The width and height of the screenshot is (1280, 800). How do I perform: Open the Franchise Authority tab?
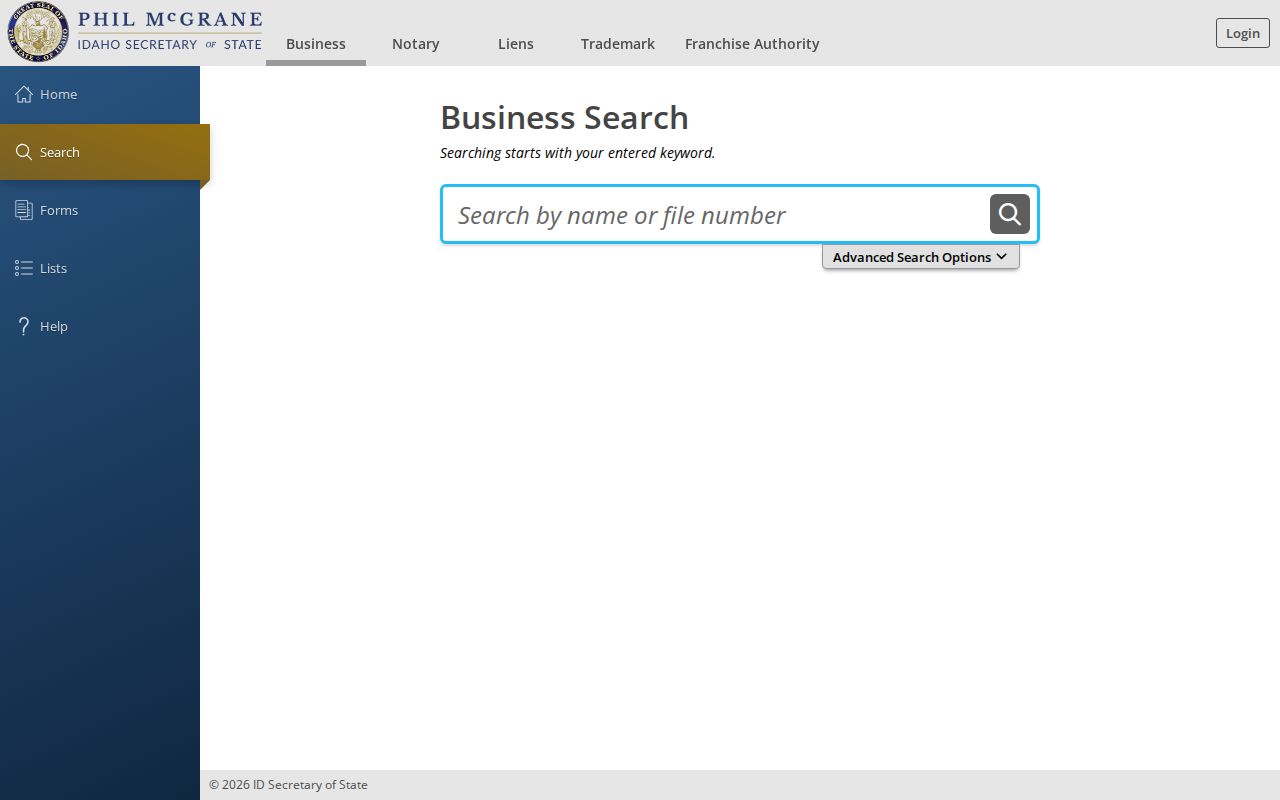752,44
